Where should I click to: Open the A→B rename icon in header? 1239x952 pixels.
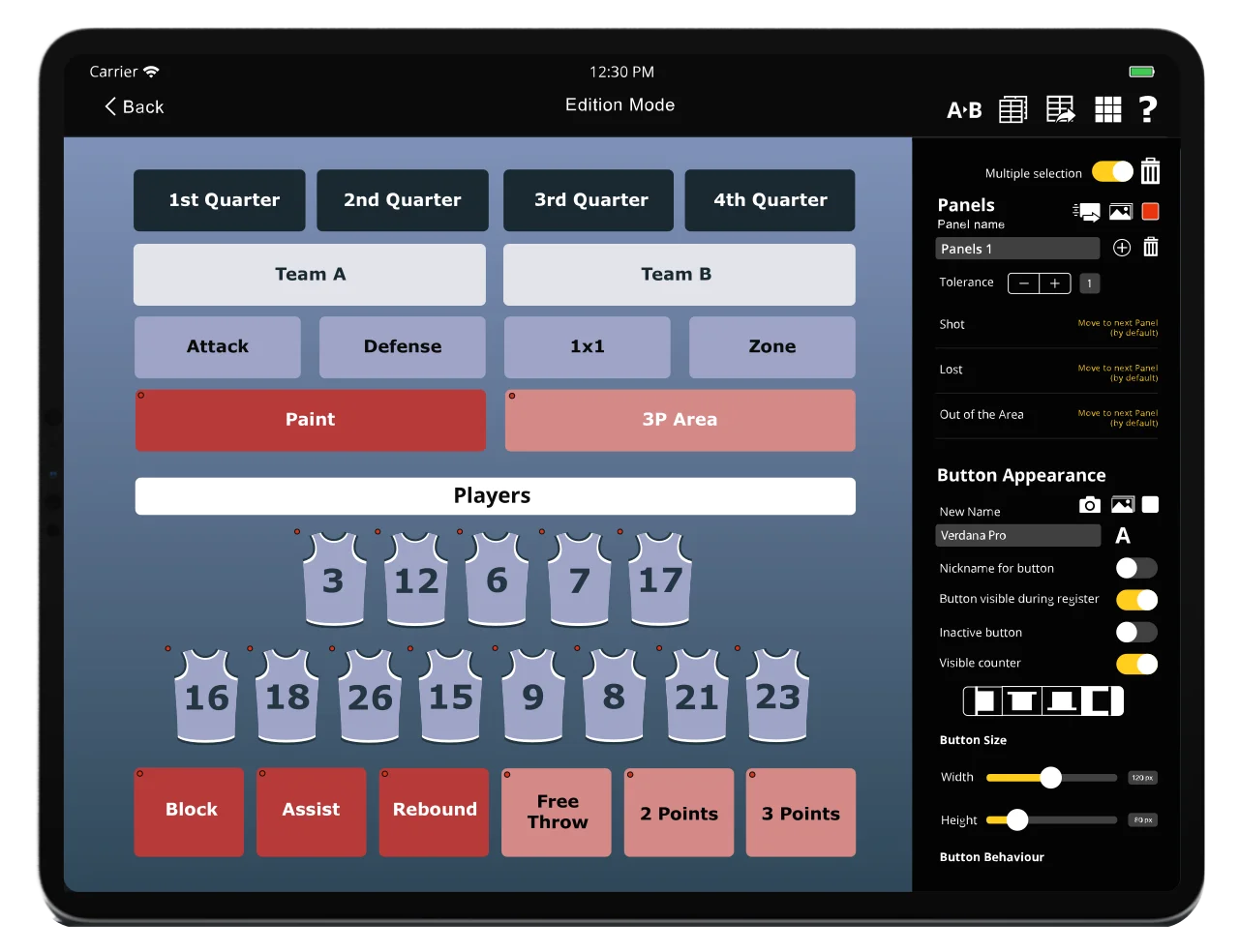[964, 110]
